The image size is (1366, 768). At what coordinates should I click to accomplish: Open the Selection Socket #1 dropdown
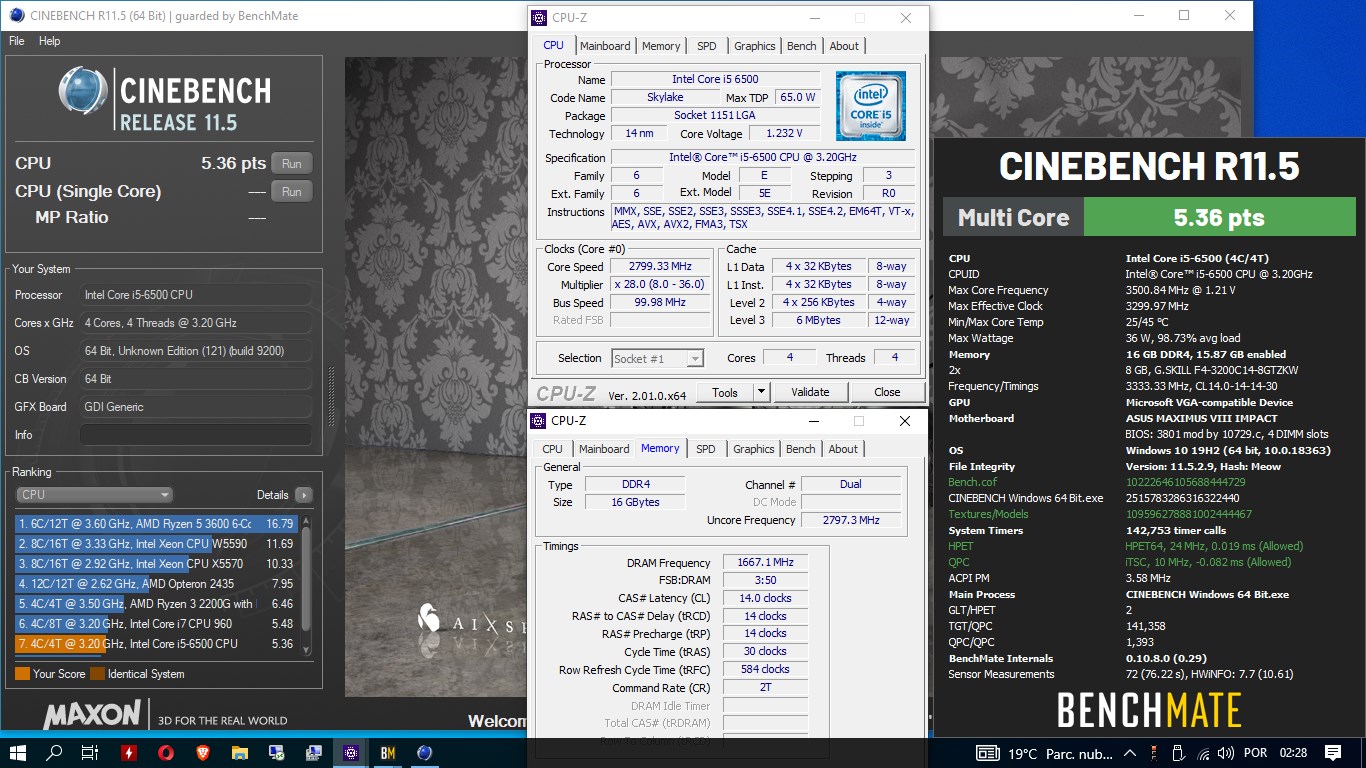click(x=657, y=358)
